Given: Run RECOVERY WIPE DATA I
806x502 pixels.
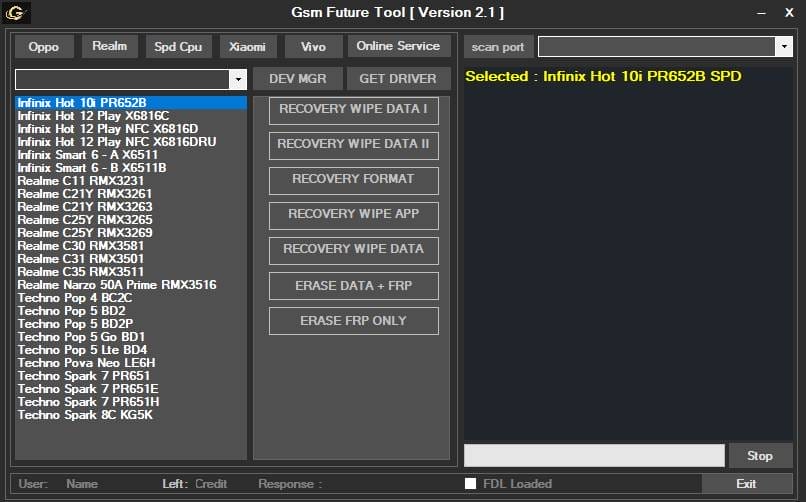Looking at the screenshot, I should click(354, 110).
